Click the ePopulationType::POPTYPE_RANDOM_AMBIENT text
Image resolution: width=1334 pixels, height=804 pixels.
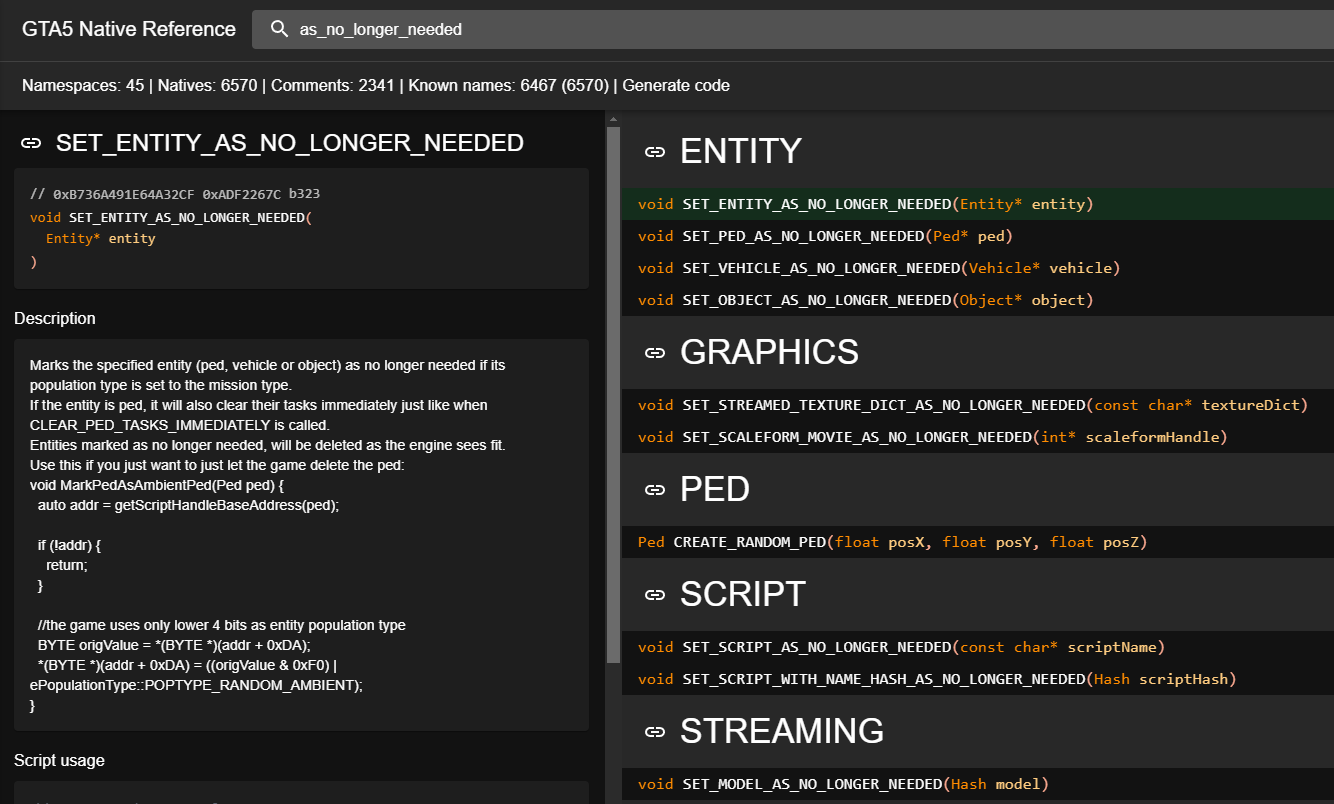coord(194,685)
